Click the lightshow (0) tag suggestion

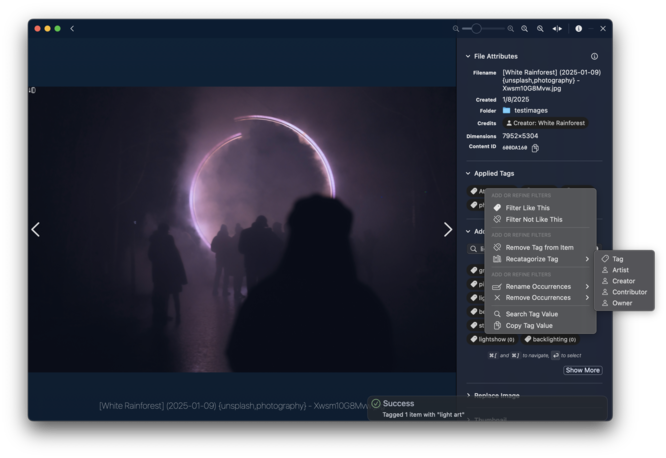(x=493, y=339)
